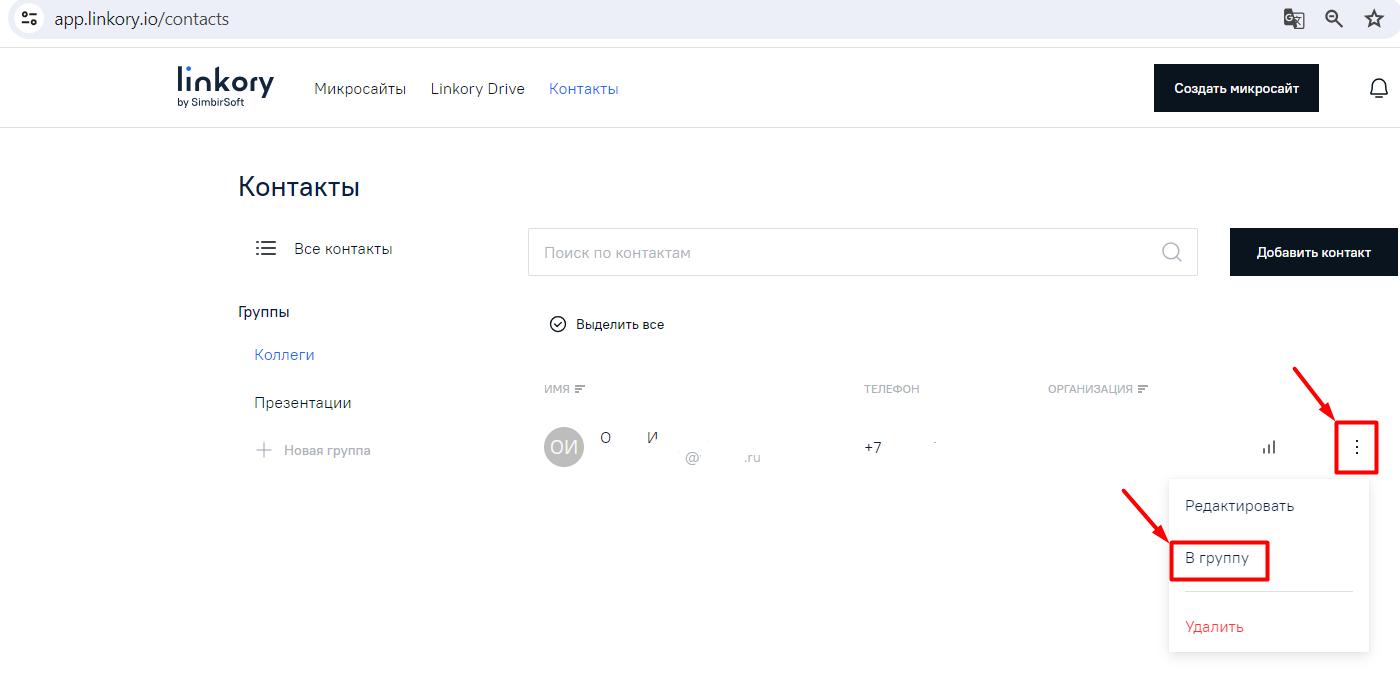Click the search magnifier icon in contacts field
1400x684 pixels.
[1171, 252]
